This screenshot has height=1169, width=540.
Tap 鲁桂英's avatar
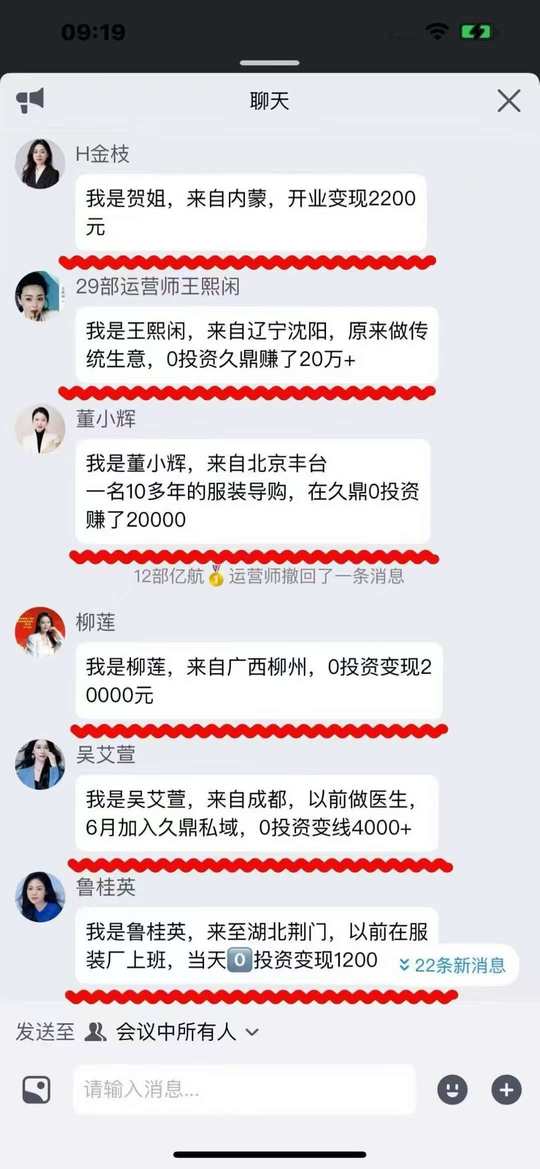40,897
